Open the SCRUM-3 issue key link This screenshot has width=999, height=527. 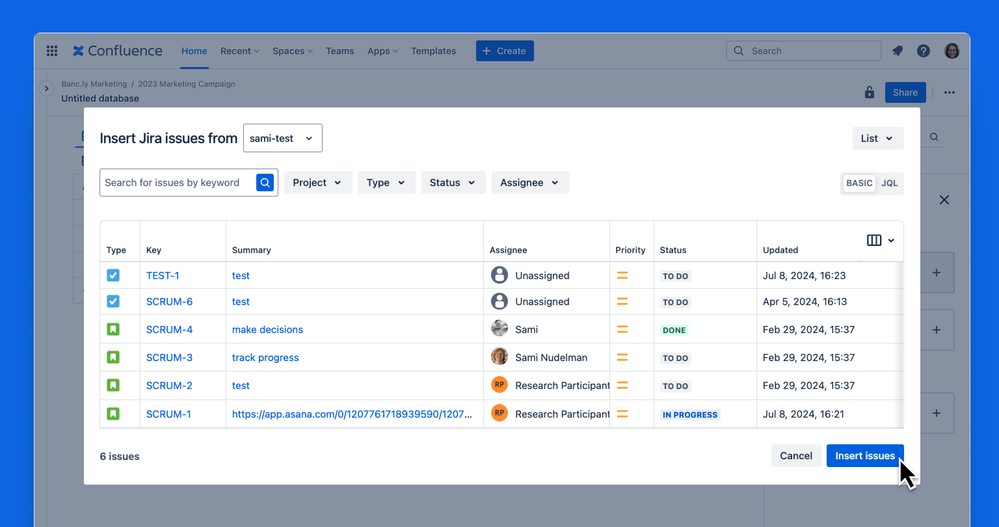pos(169,357)
